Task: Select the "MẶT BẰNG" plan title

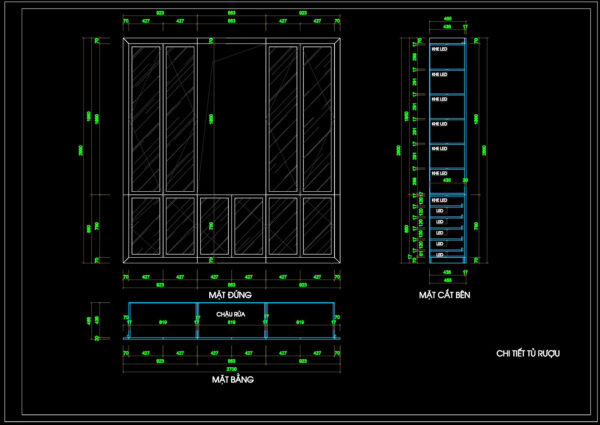Action: click(233, 379)
